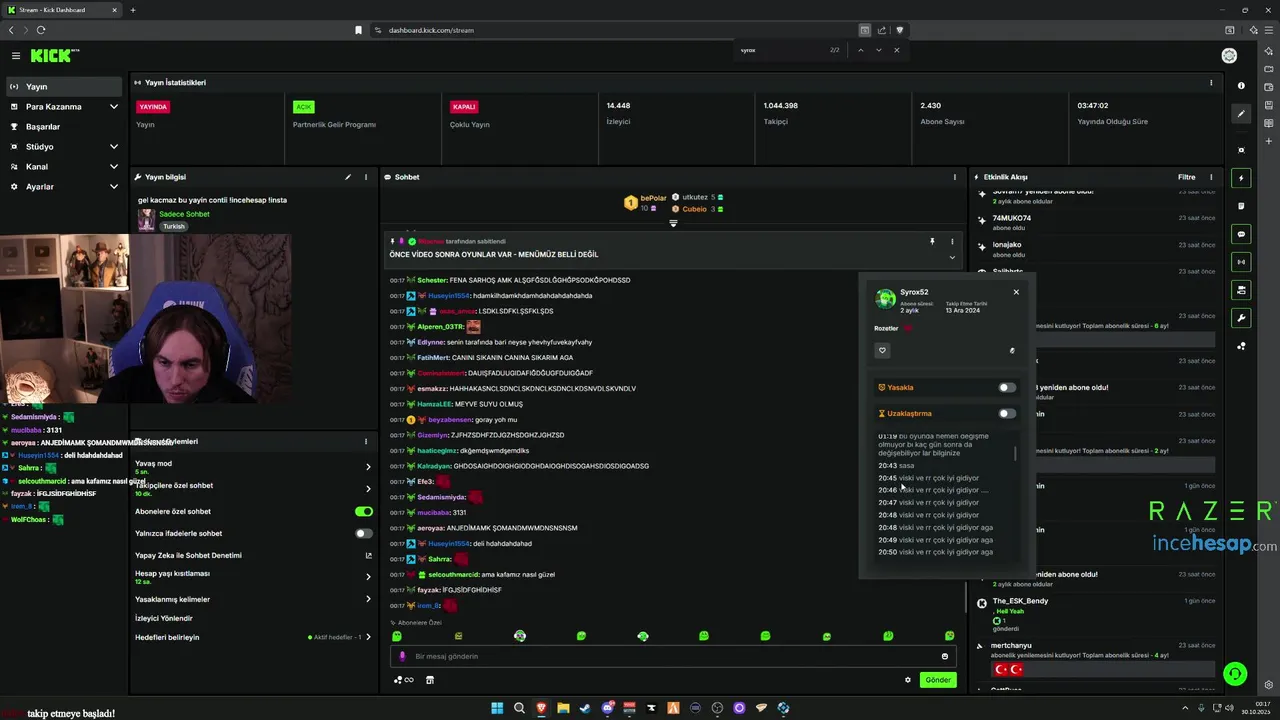Click the points infinity icon below chat
Viewport: 1280px width, 720px height.
click(404, 680)
